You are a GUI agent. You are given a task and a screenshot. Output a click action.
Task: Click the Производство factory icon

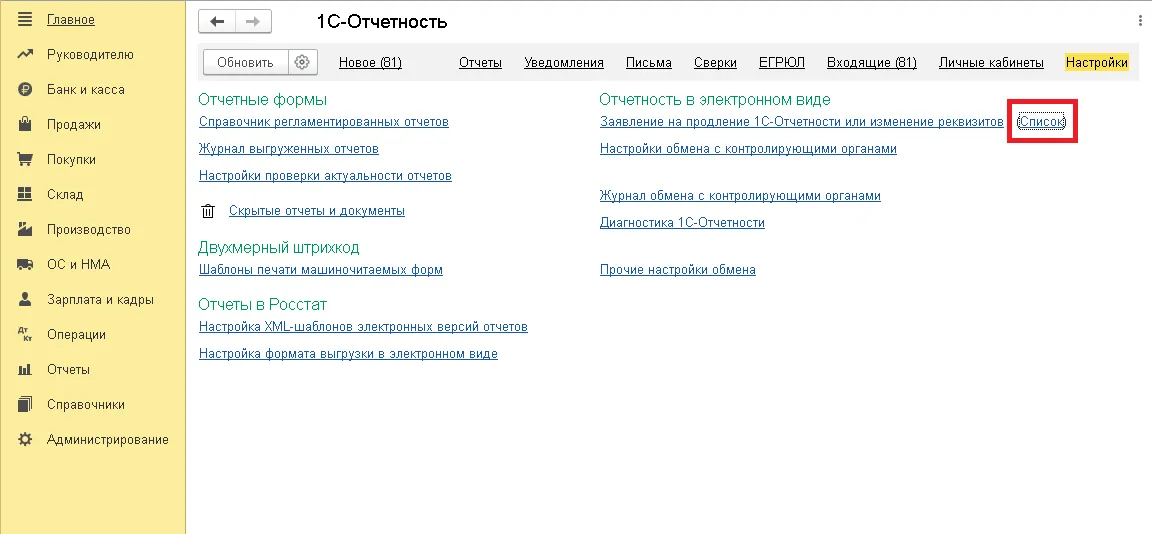[x=25, y=229]
